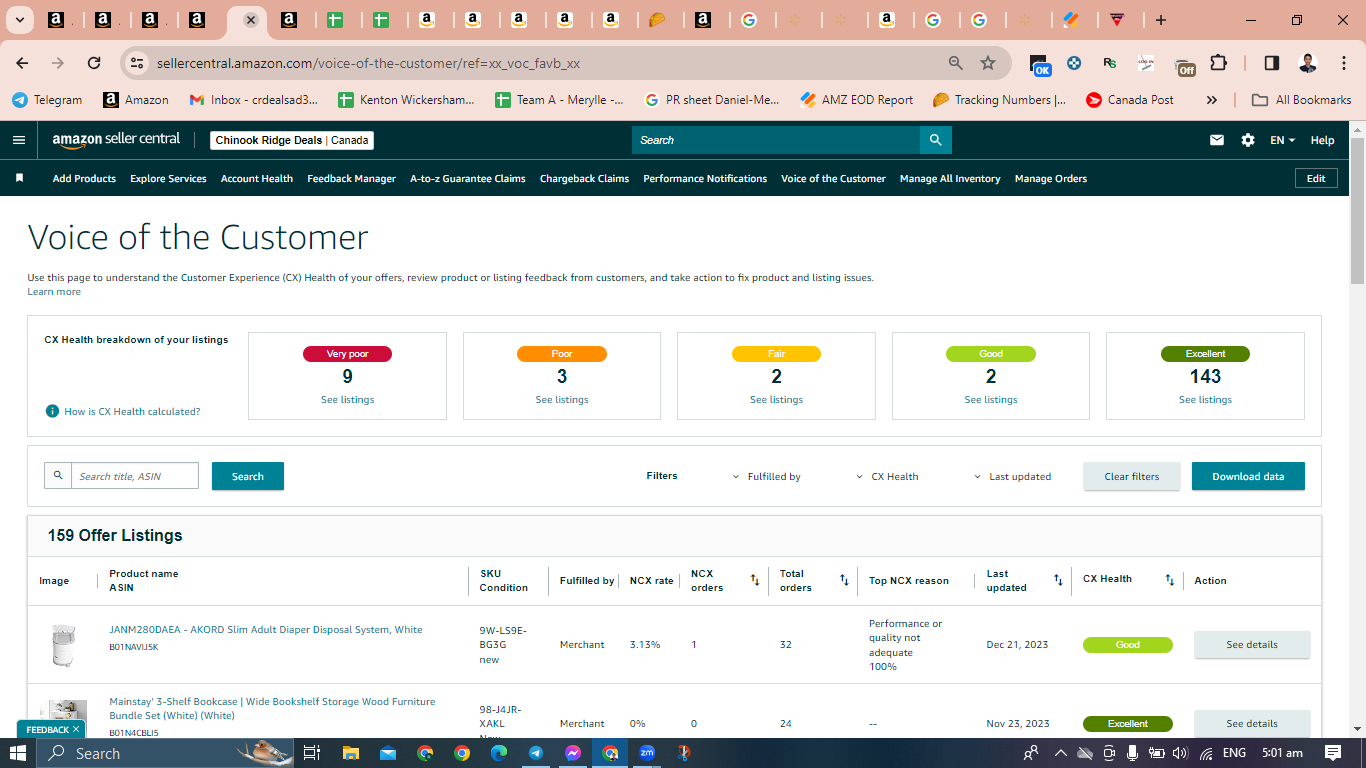This screenshot has width=1366, height=768.
Task: Reload the page with the browser refresh button
Action: tap(94, 63)
